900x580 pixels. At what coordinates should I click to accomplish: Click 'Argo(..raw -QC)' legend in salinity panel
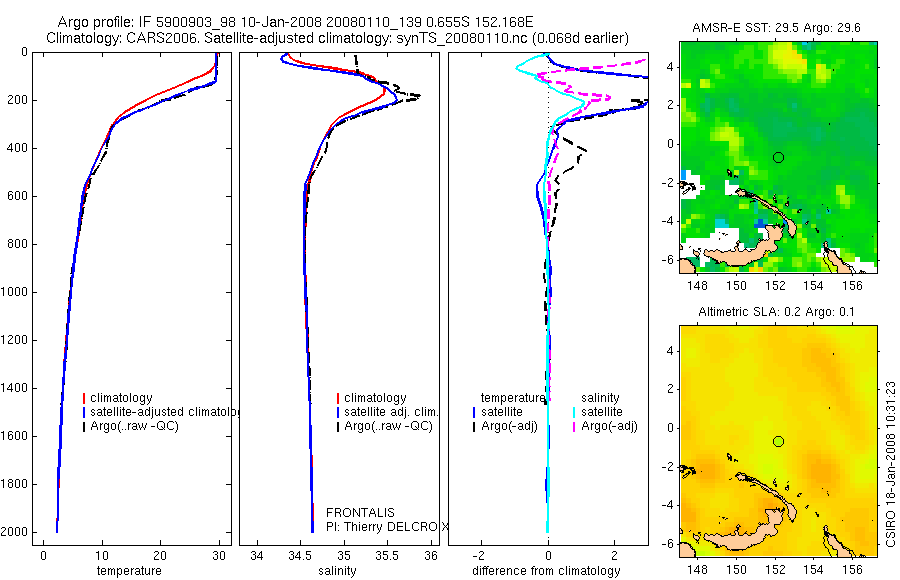click(x=388, y=426)
